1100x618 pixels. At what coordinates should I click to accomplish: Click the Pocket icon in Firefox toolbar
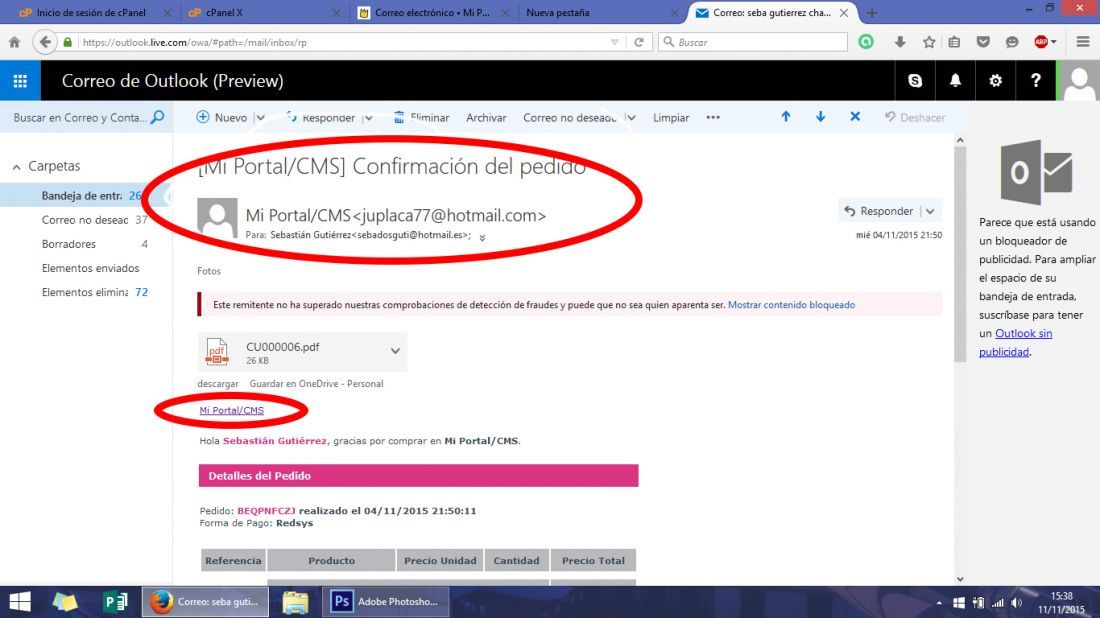pos(983,42)
